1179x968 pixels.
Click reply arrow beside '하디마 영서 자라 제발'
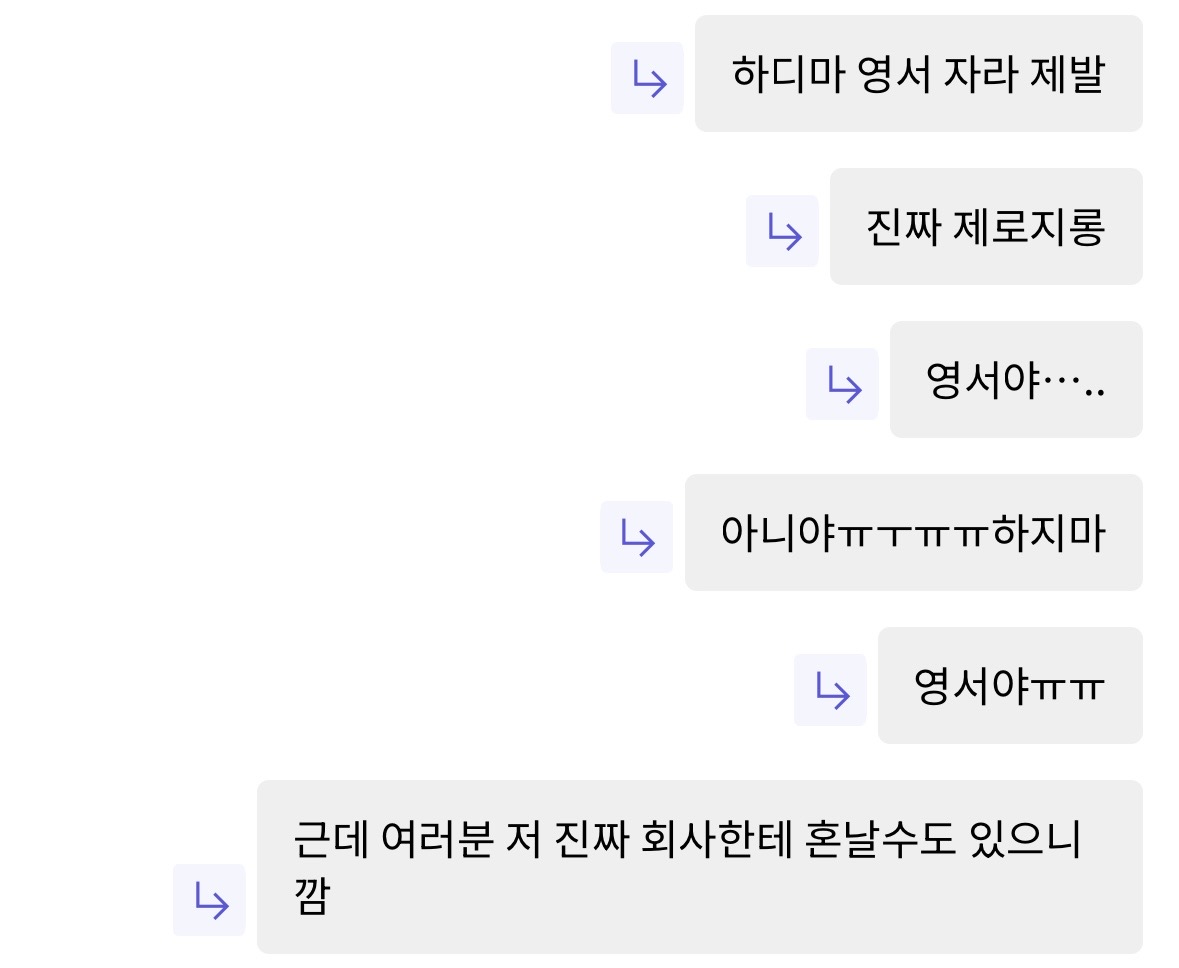(647, 78)
